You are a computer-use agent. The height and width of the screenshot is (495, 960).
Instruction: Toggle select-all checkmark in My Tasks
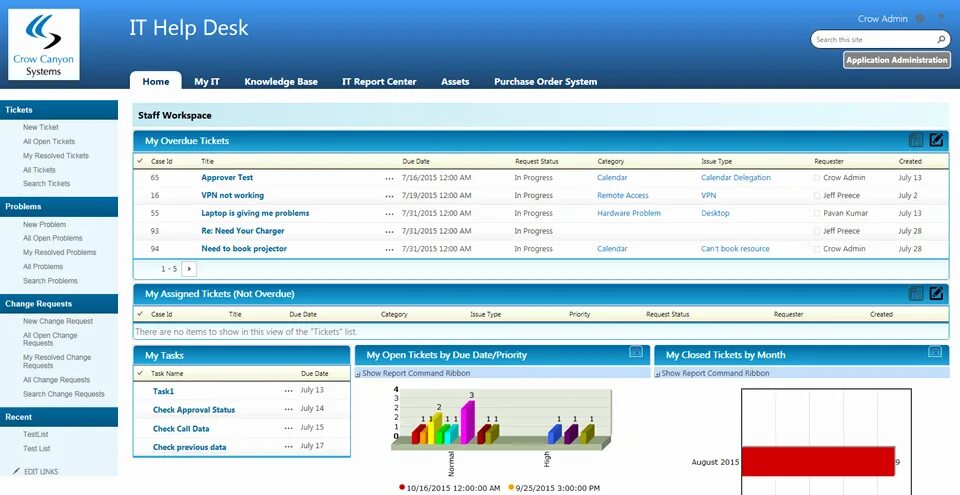coord(140,372)
